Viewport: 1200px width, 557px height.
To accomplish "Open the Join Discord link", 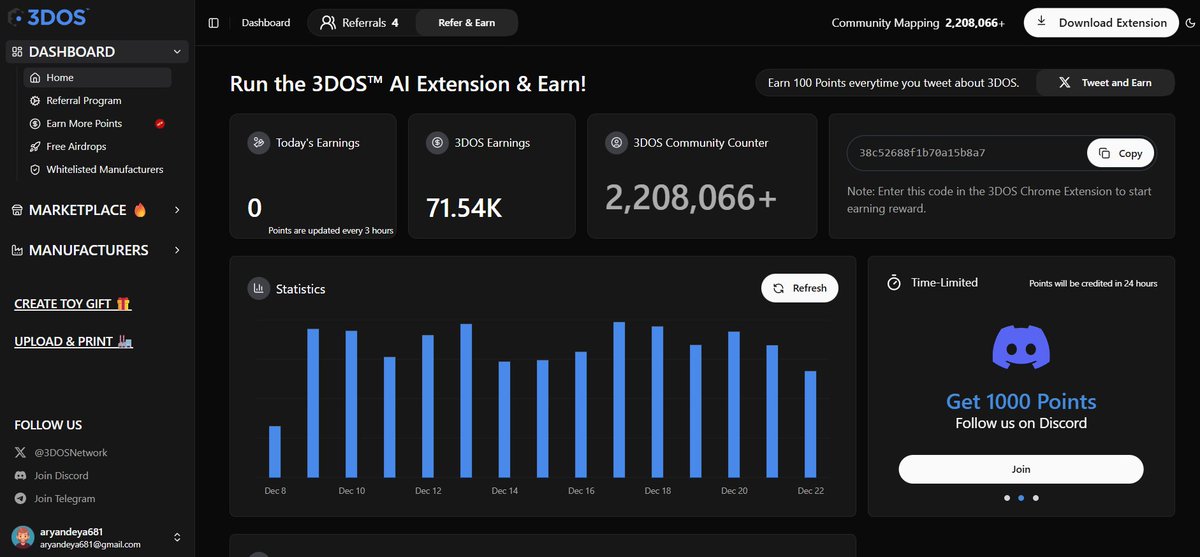I will coord(61,475).
